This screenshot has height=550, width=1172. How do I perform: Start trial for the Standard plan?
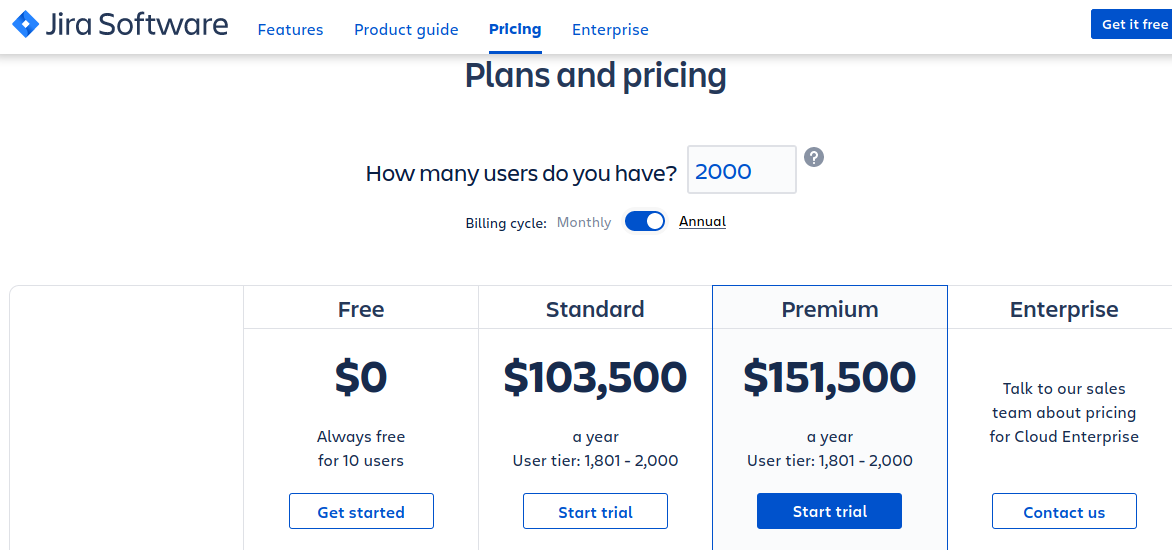click(x=595, y=512)
